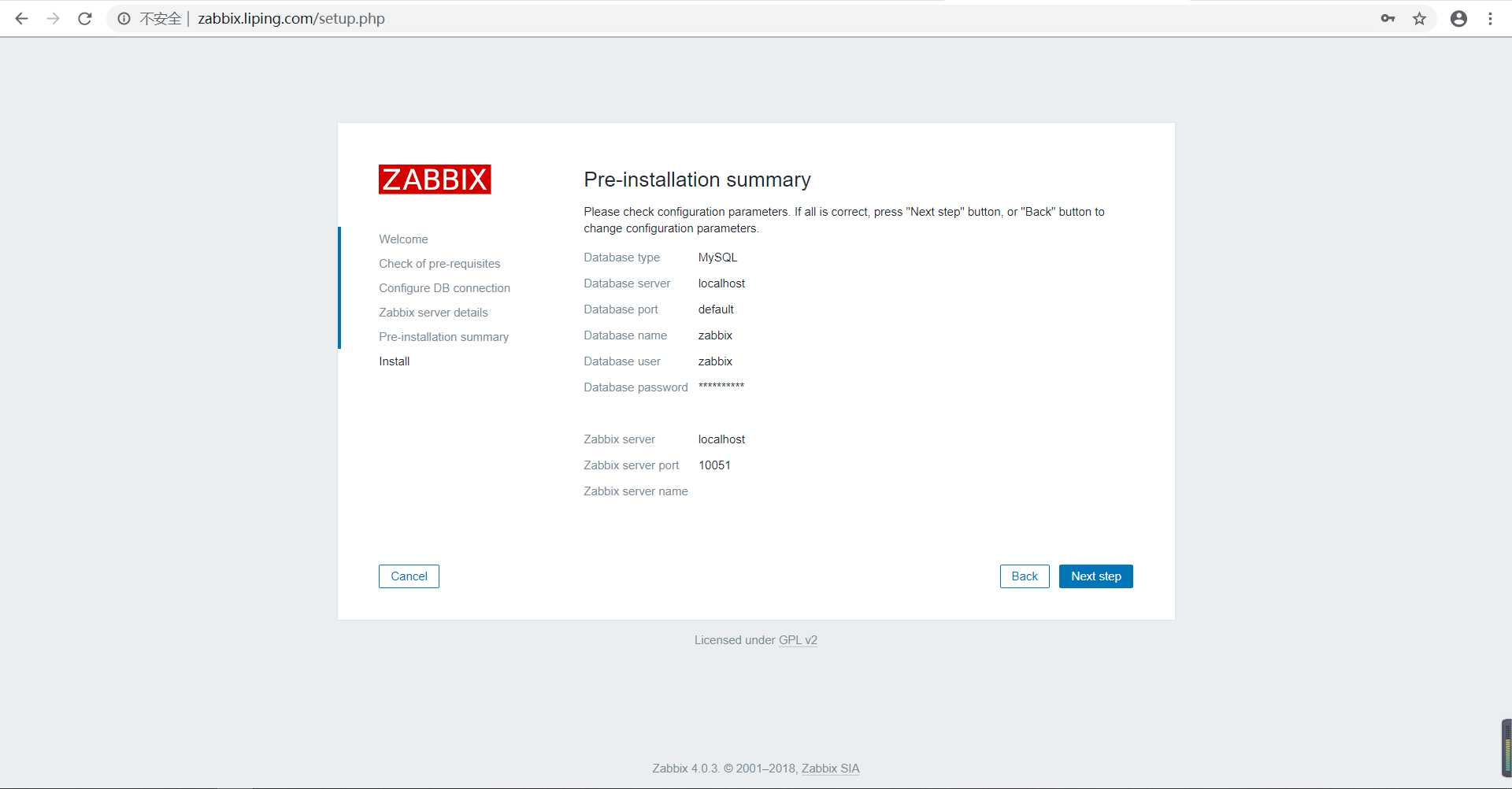Click the Zabbix 4.0.3 version text
This screenshot has width=1512, height=789.
686,769
